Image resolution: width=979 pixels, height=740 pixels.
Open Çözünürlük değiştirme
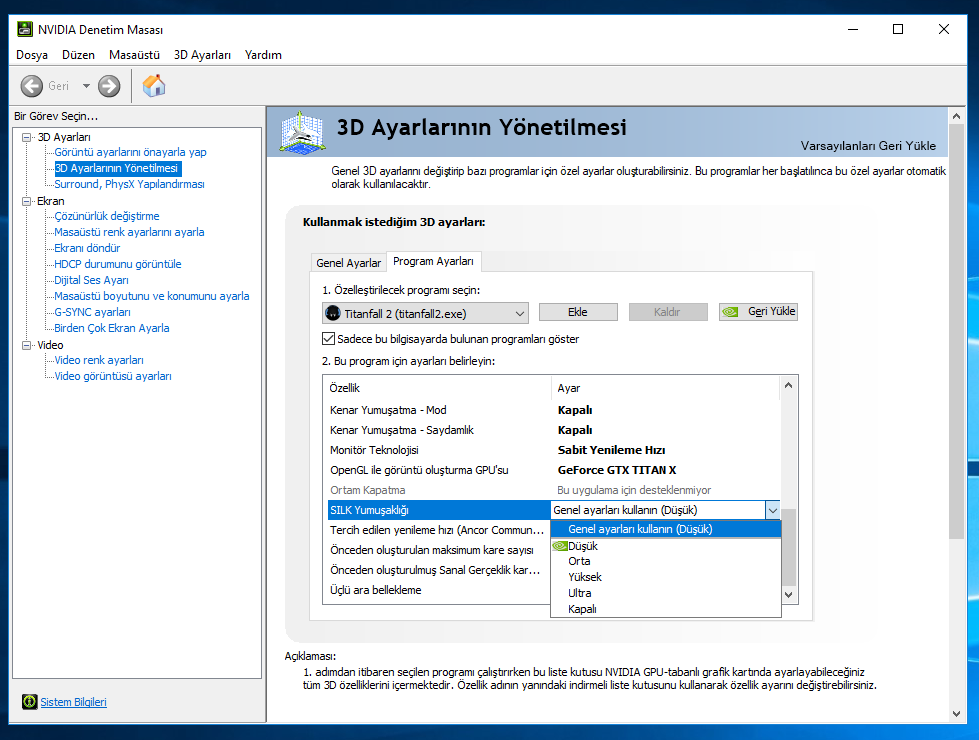pyautogui.click(x=107, y=216)
